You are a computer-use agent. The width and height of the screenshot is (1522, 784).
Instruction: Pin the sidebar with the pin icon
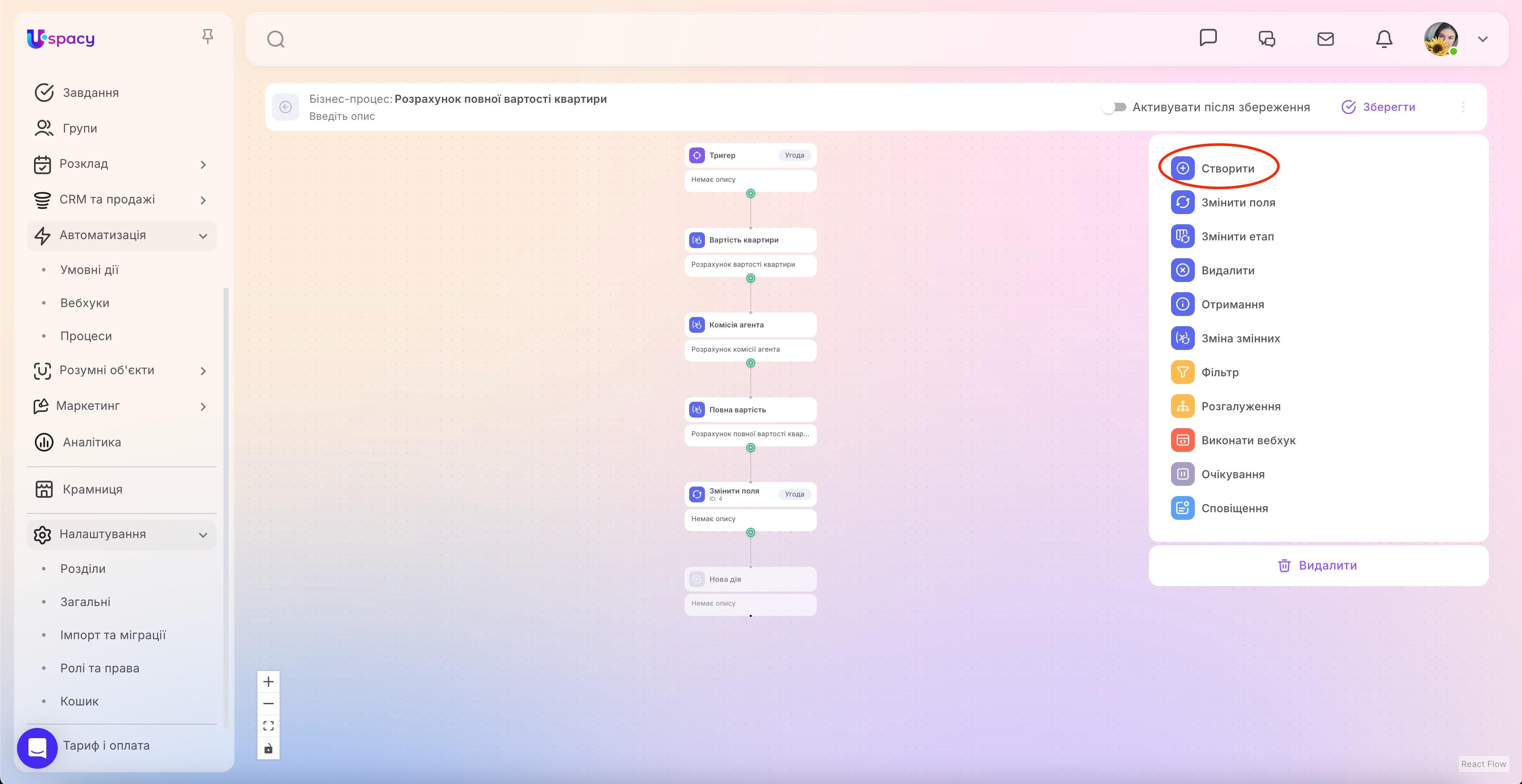click(x=207, y=37)
